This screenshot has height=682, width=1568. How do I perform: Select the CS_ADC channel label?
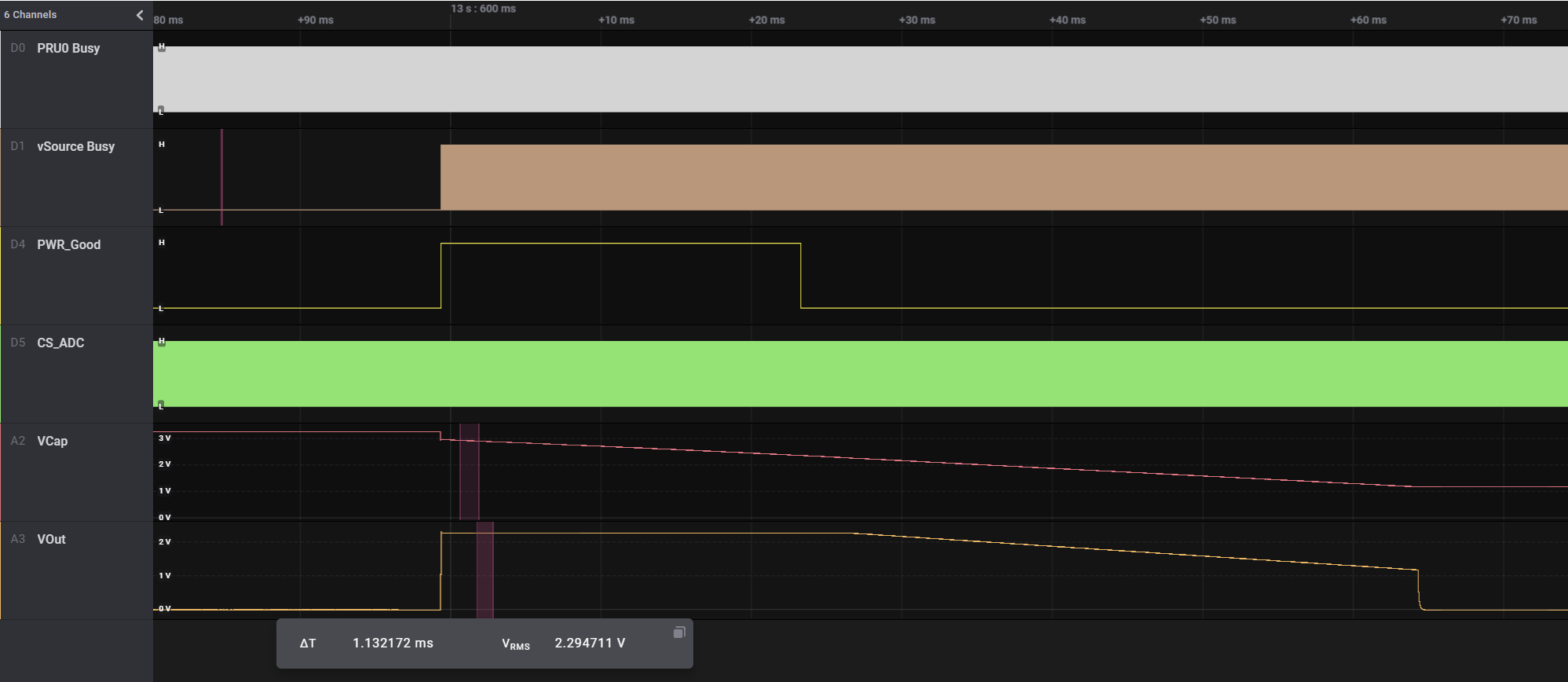click(60, 343)
